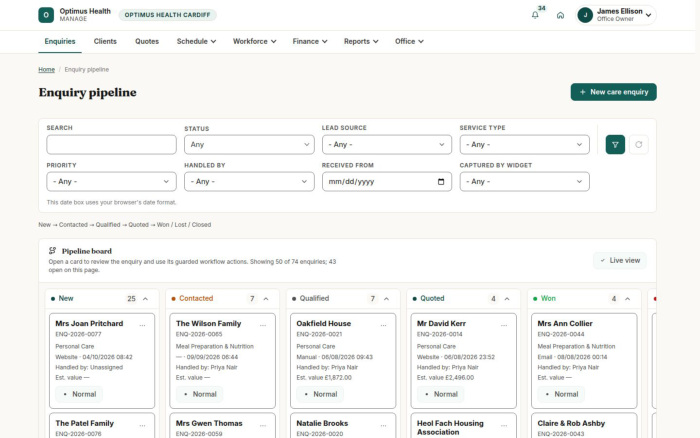The height and width of the screenshot is (438, 700).
Task: Open the Handled By dropdown
Action: click(249, 182)
